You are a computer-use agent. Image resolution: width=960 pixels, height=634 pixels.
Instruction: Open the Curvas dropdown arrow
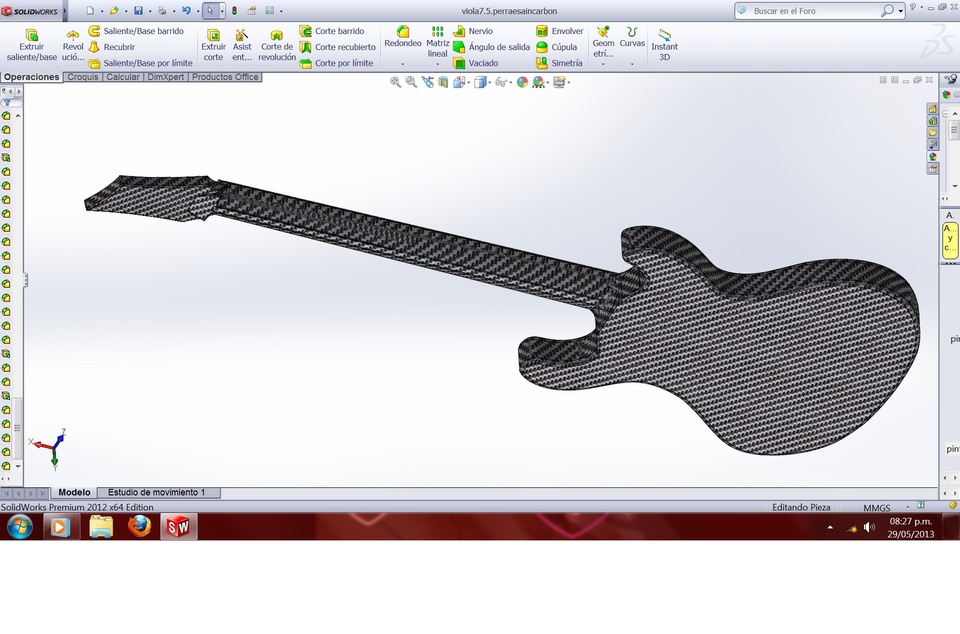(632, 64)
